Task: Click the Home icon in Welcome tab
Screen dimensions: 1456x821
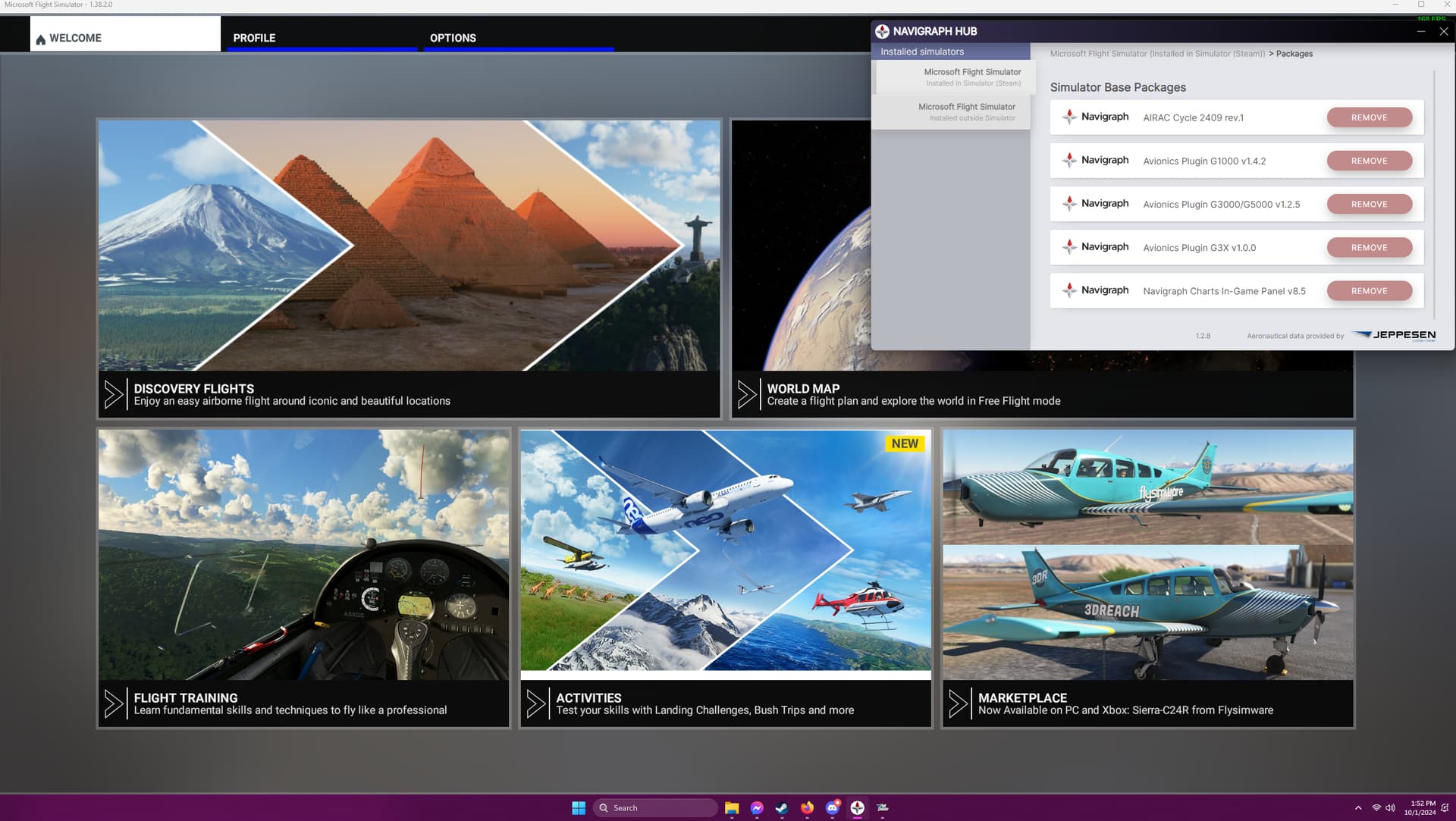Action: [x=40, y=39]
